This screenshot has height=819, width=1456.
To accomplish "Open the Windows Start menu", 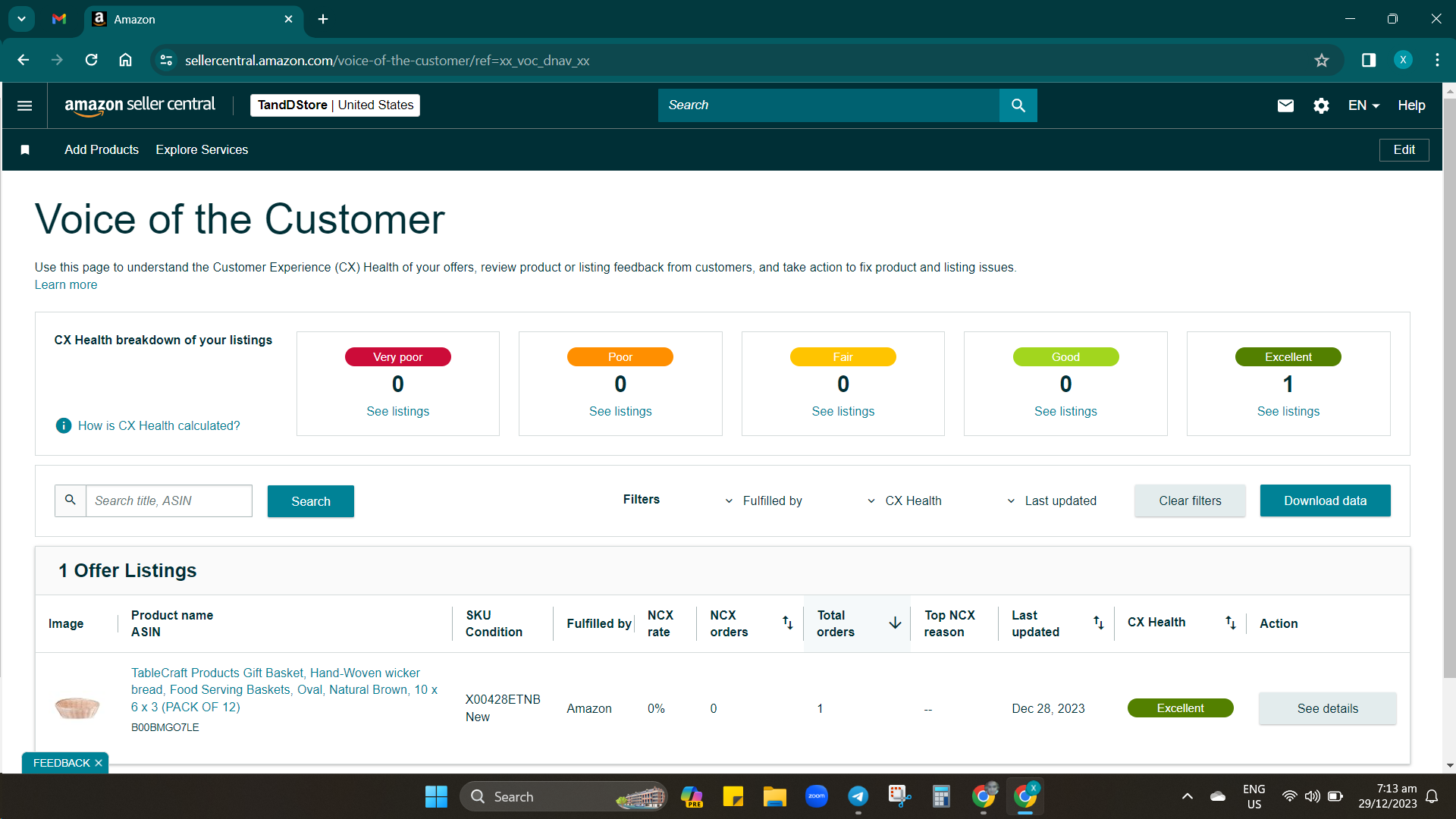I will 436,797.
